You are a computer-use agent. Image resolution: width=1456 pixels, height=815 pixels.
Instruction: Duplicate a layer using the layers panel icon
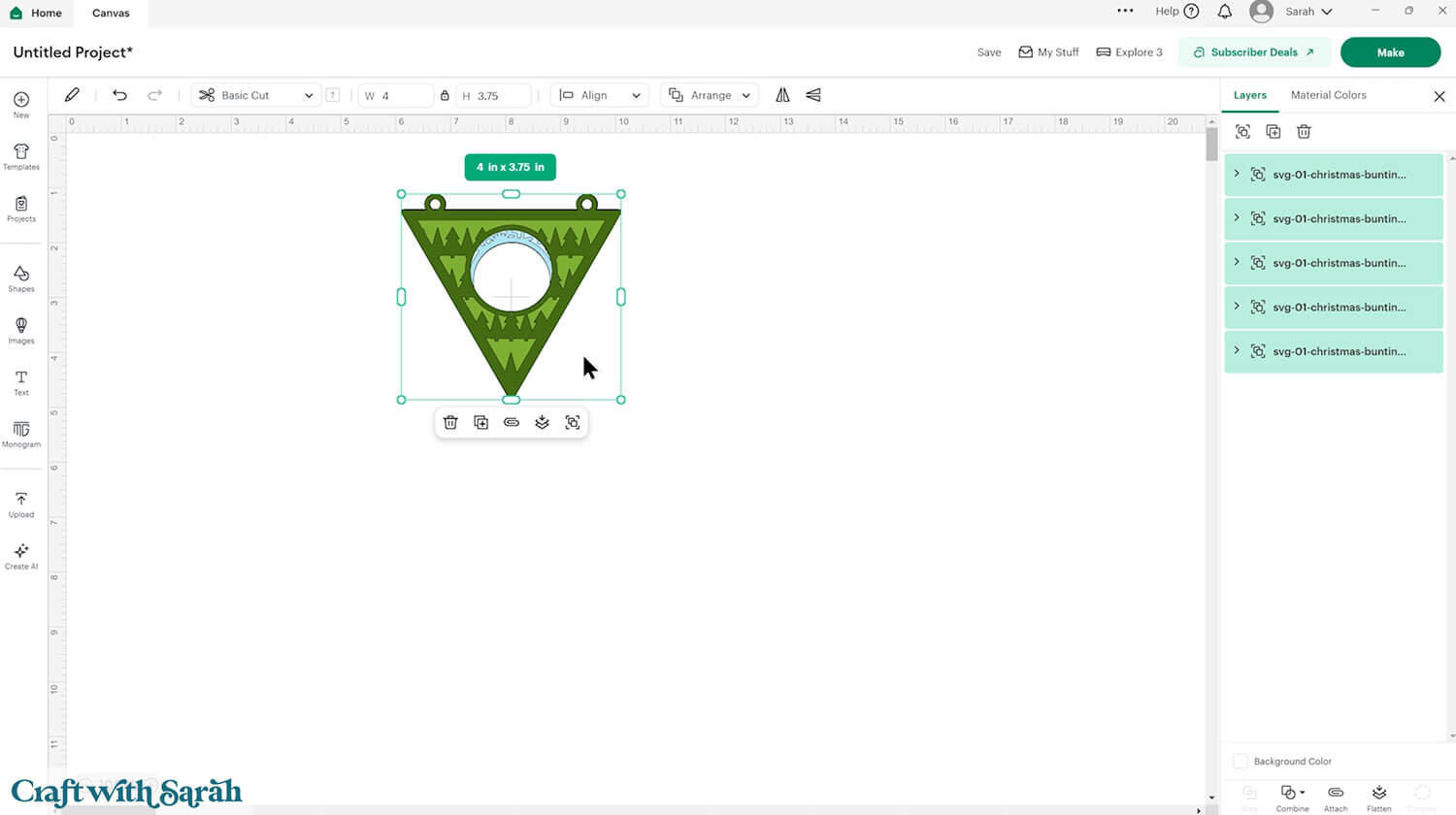pyautogui.click(x=1274, y=131)
